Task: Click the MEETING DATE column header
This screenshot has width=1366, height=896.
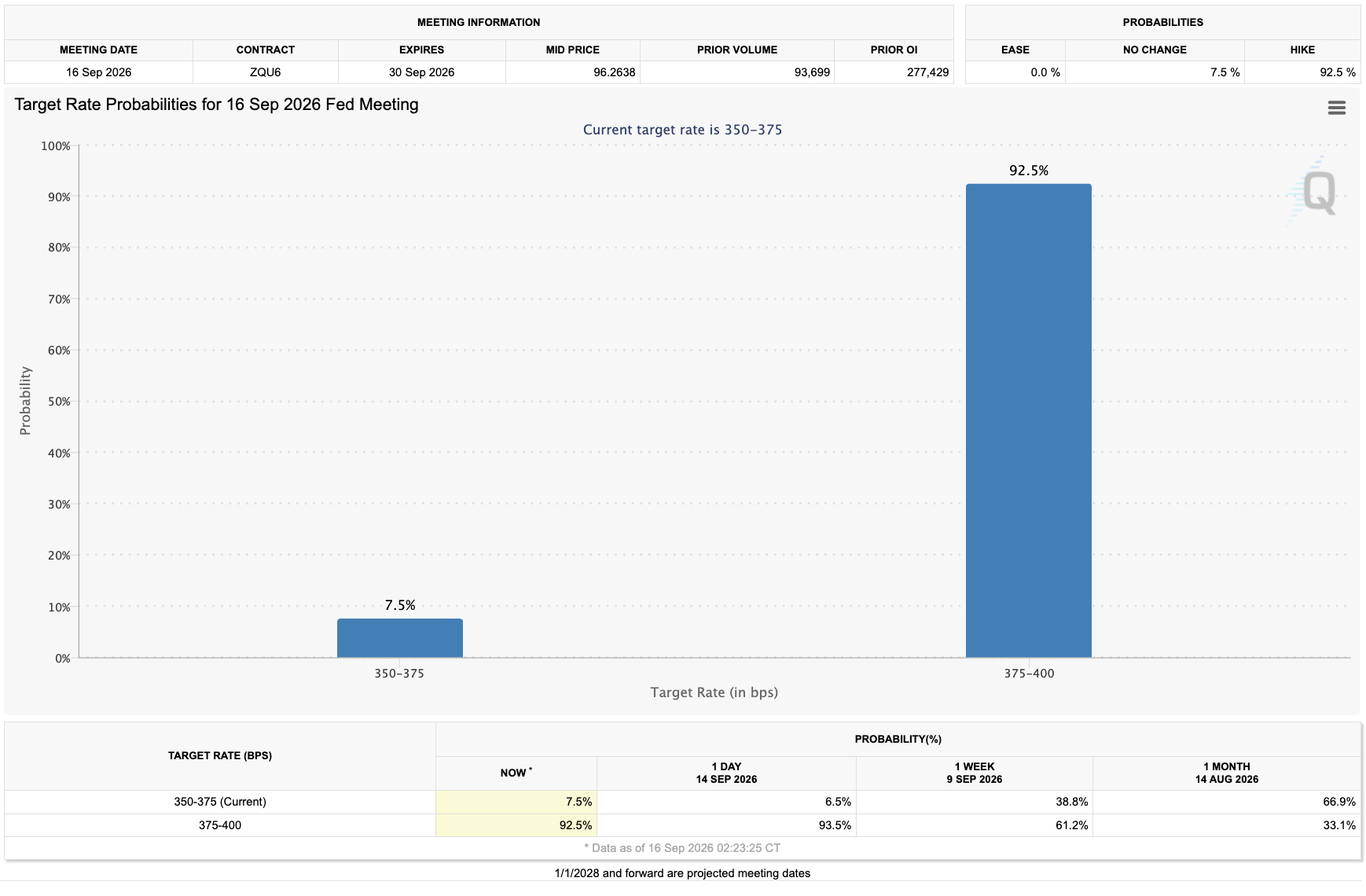Action: 98,50
